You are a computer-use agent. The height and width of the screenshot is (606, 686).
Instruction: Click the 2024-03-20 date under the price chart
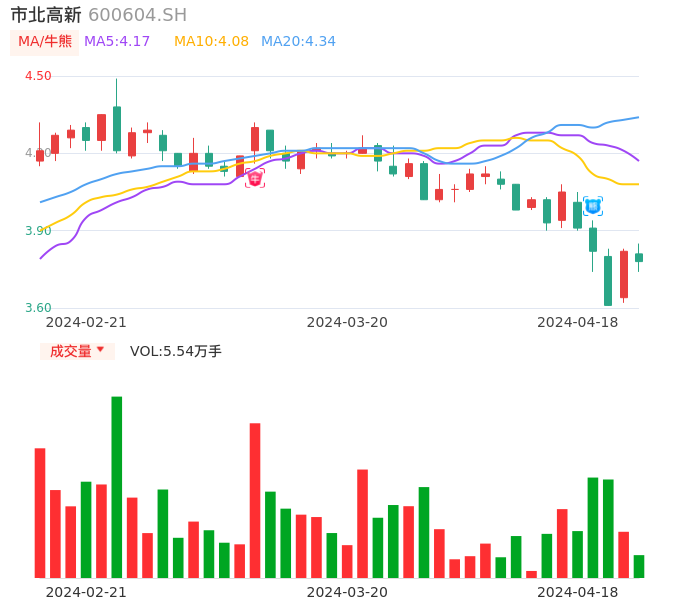point(347,322)
